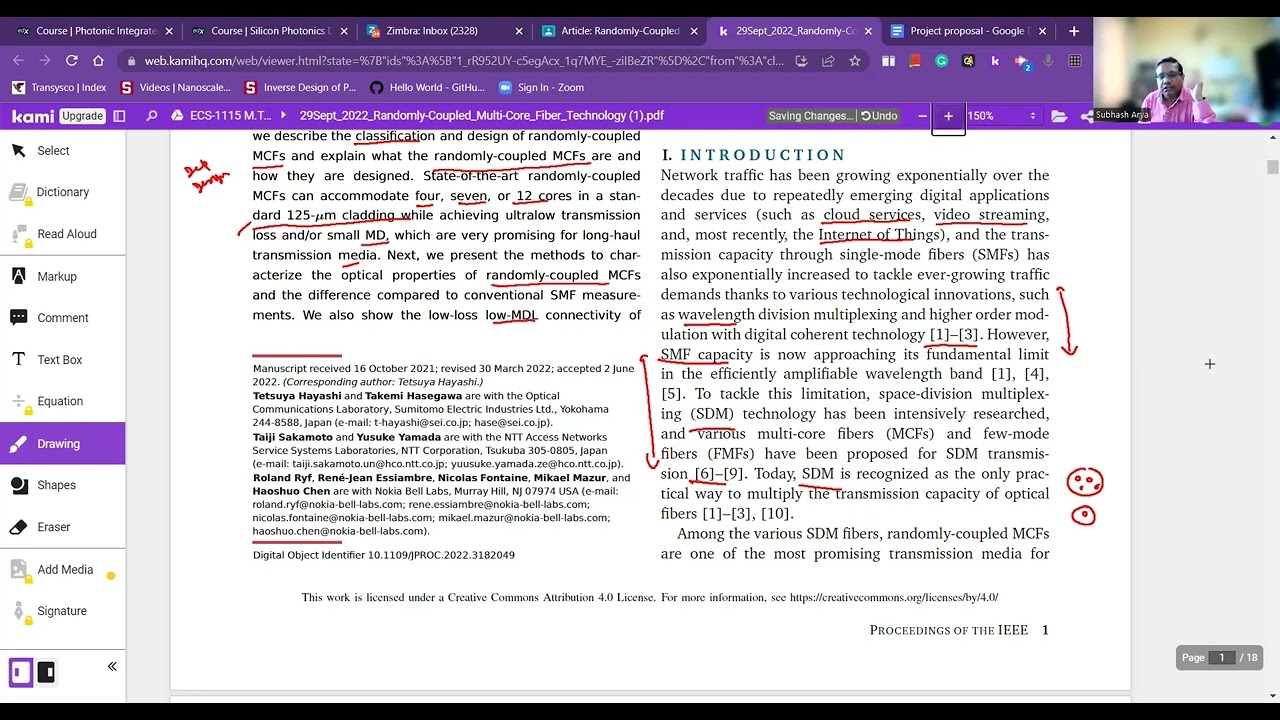Screen dimensions: 1280x720
Task: Select the Text Box tool
Action: coord(62,360)
